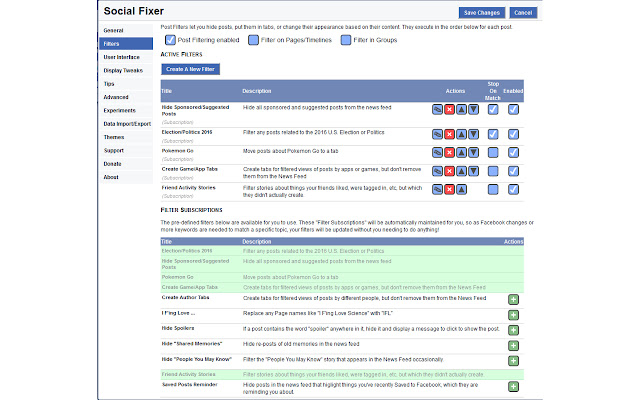Cancel the Social Fixer options dialog
The height and width of the screenshot is (400, 640).
tap(522, 12)
